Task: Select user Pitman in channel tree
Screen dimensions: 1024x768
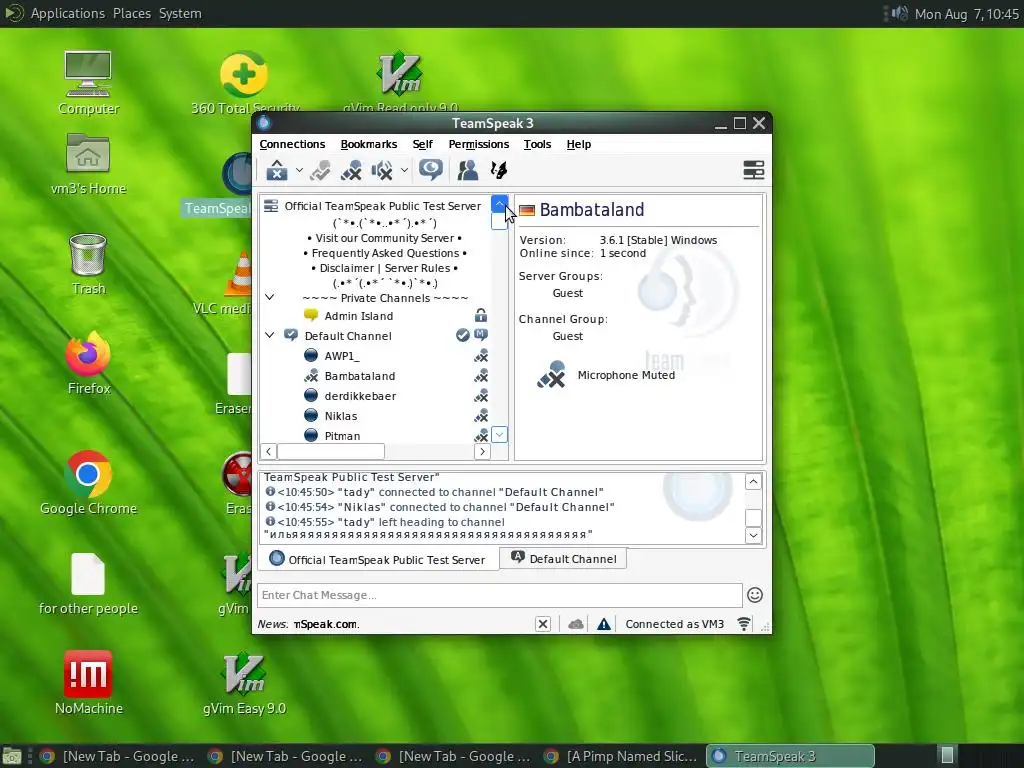Action: click(342, 436)
